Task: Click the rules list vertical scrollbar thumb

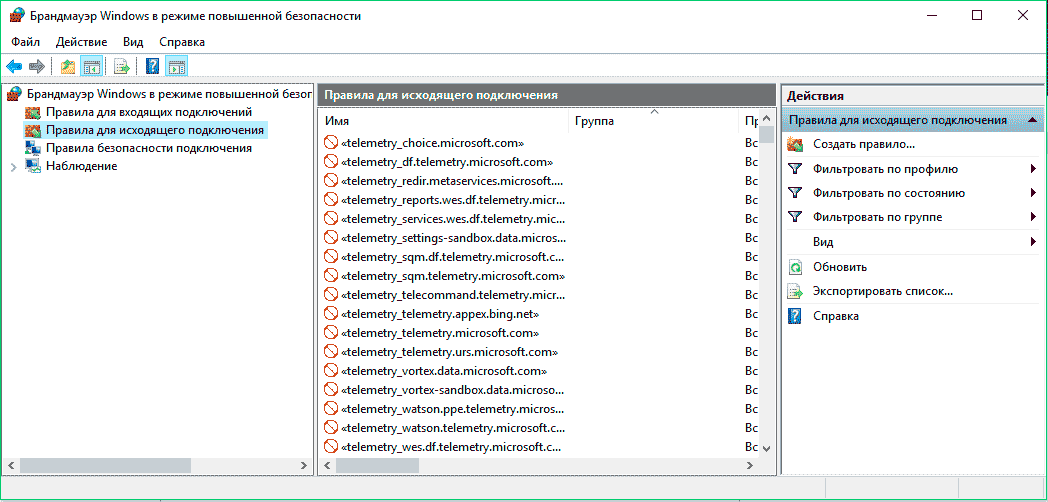Action: pyautogui.click(x=766, y=134)
